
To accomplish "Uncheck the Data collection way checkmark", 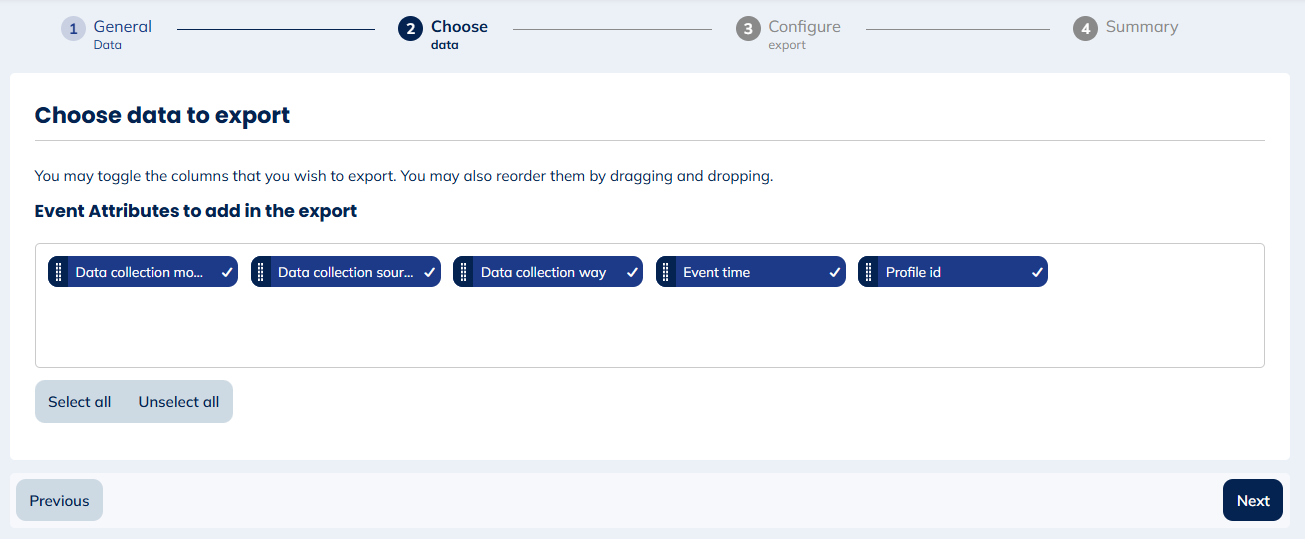I will pyautogui.click(x=632, y=272).
